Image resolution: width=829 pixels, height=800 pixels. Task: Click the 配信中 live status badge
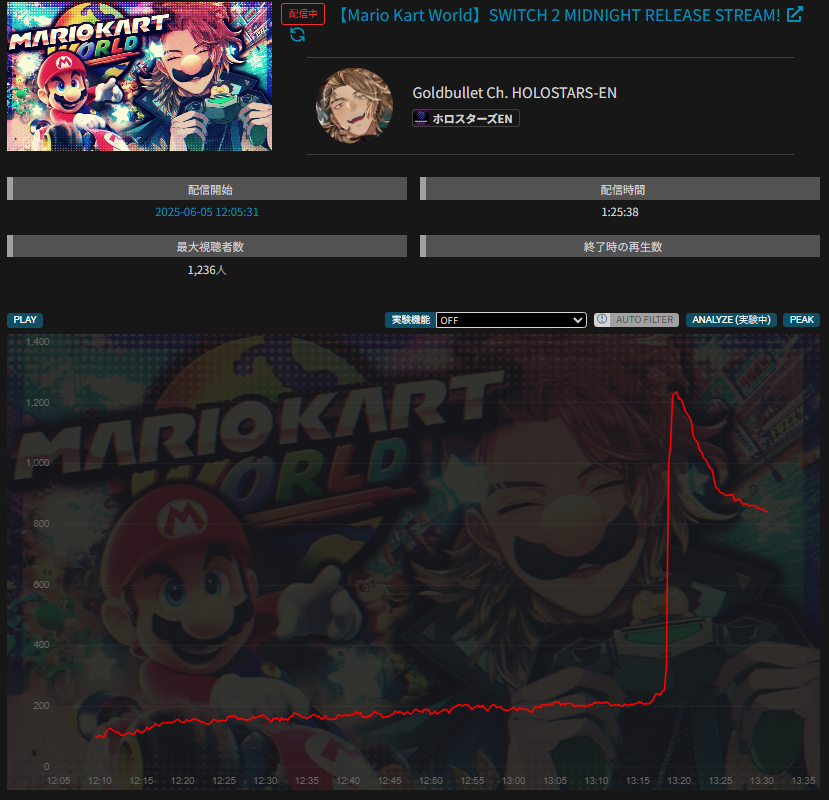coord(303,14)
